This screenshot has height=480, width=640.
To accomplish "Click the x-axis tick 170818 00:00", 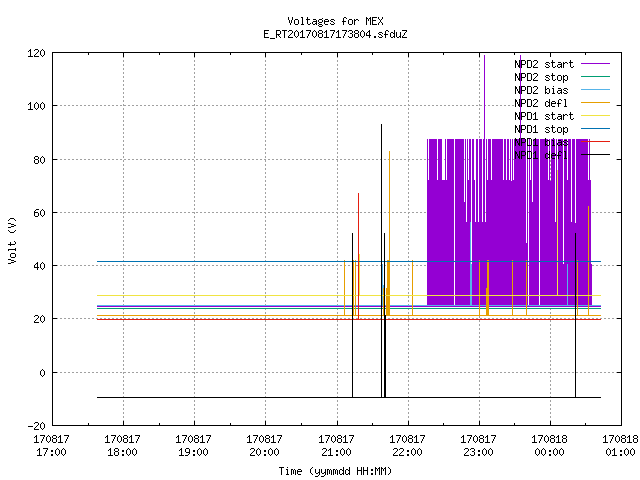I will click(549, 446).
